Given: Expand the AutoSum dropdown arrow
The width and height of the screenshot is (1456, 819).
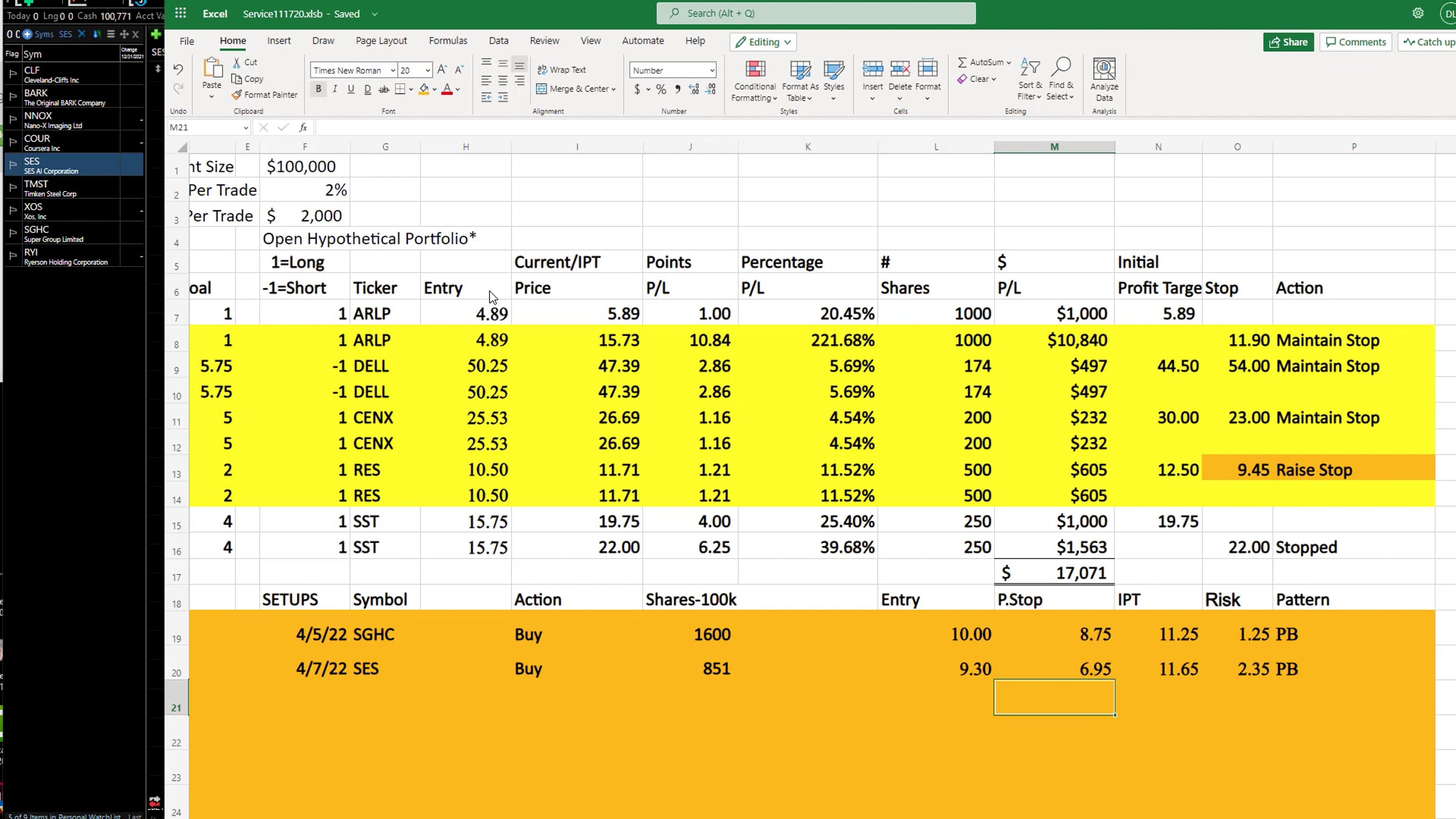Looking at the screenshot, I should [x=1009, y=62].
